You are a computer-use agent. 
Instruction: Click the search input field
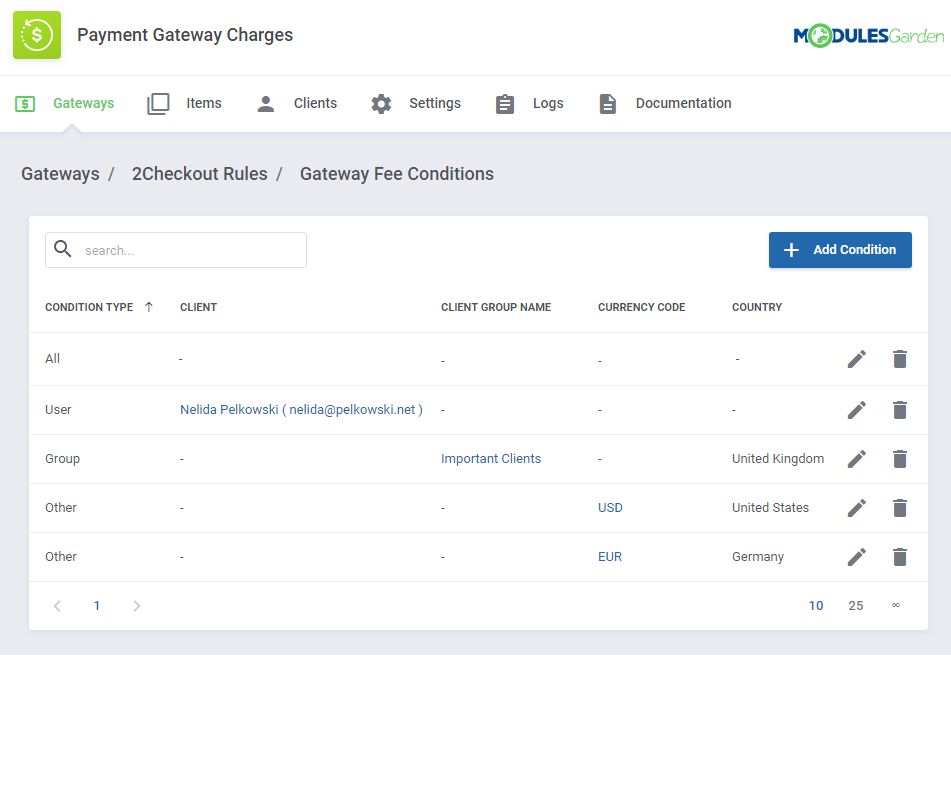[x=176, y=250]
